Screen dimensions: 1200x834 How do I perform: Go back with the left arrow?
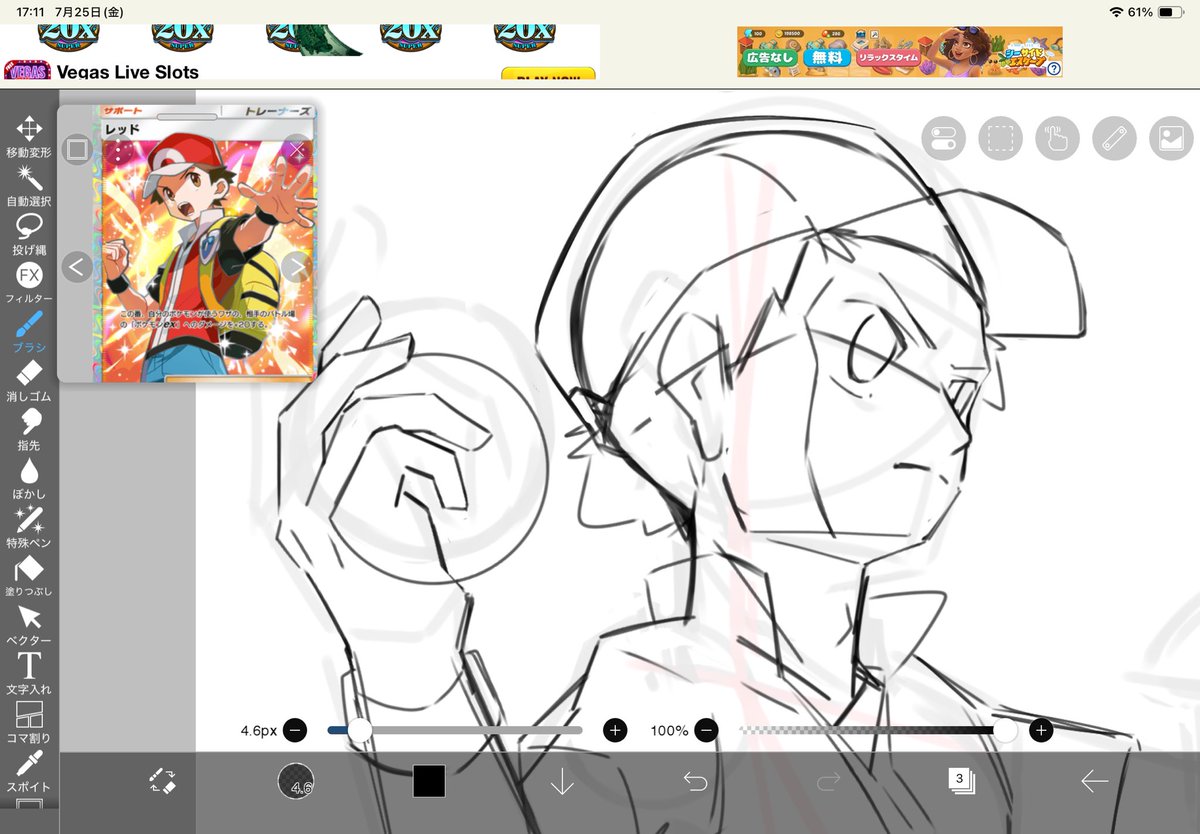tap(1094, 781)
